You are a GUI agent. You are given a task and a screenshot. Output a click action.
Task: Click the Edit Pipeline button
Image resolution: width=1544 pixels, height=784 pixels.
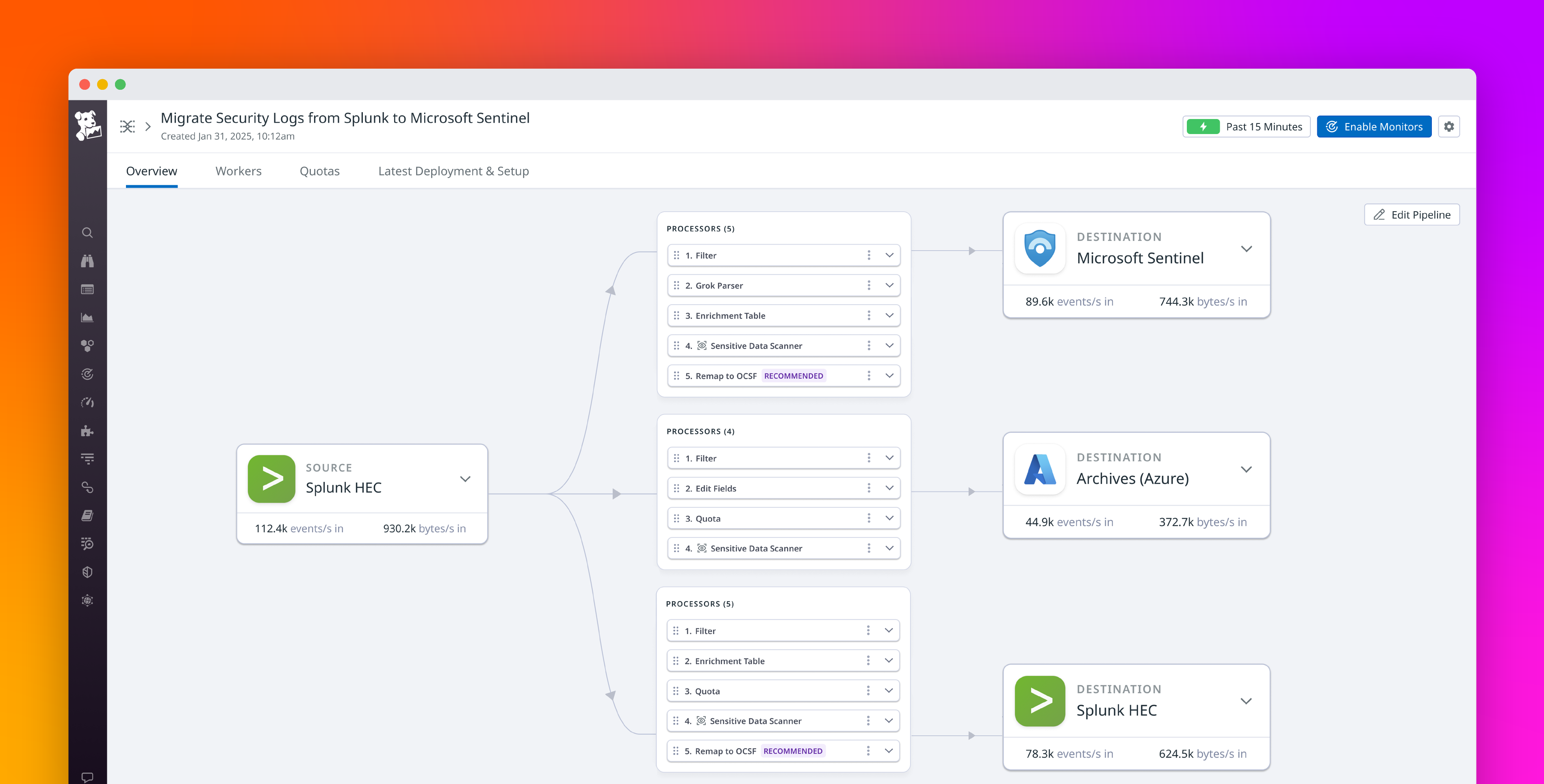click(x=1412, y=214)
